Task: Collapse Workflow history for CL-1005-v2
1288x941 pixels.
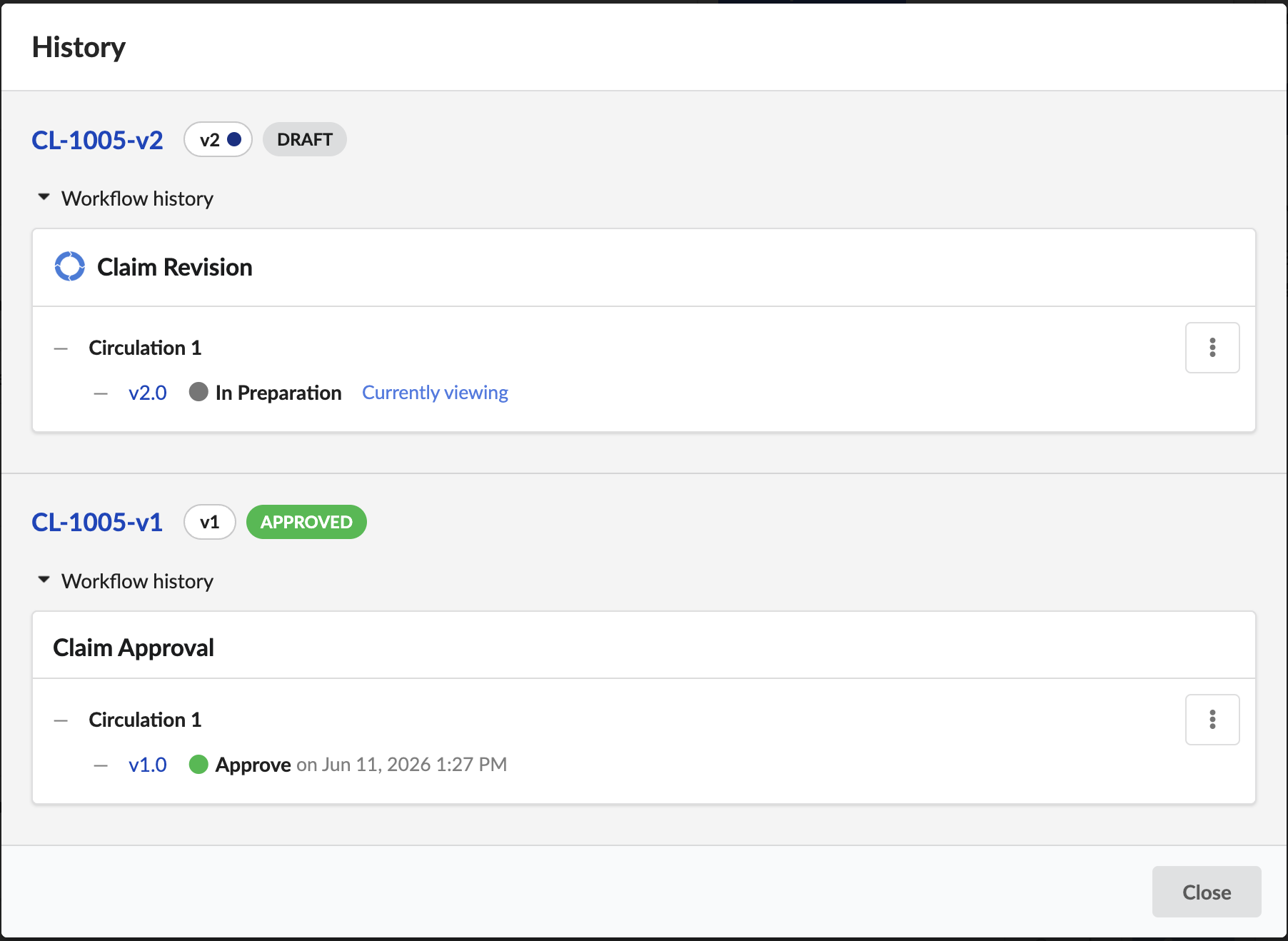Action: tap(44, 197)
